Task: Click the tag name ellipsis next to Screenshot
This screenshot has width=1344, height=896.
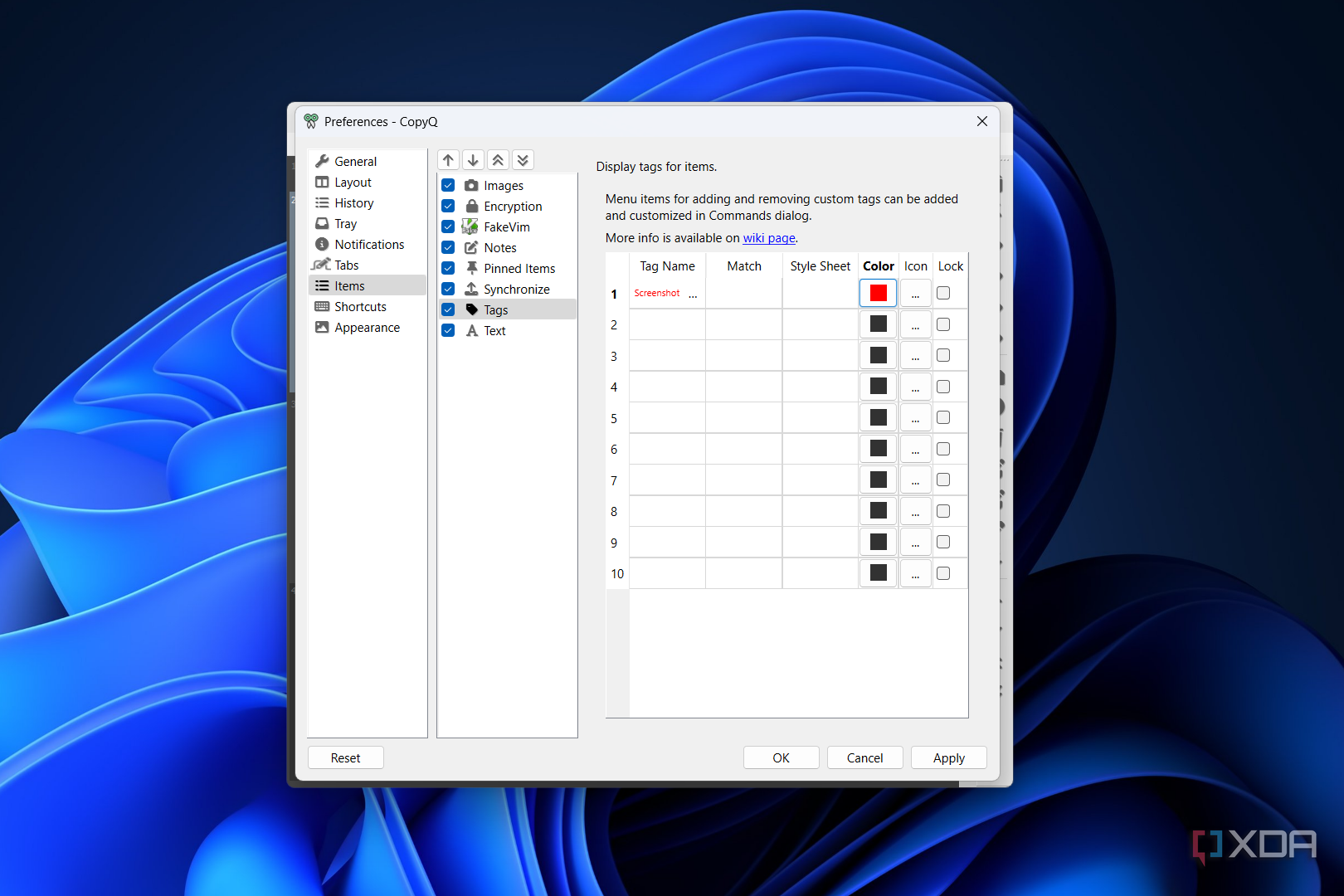Action: point(693,294)
